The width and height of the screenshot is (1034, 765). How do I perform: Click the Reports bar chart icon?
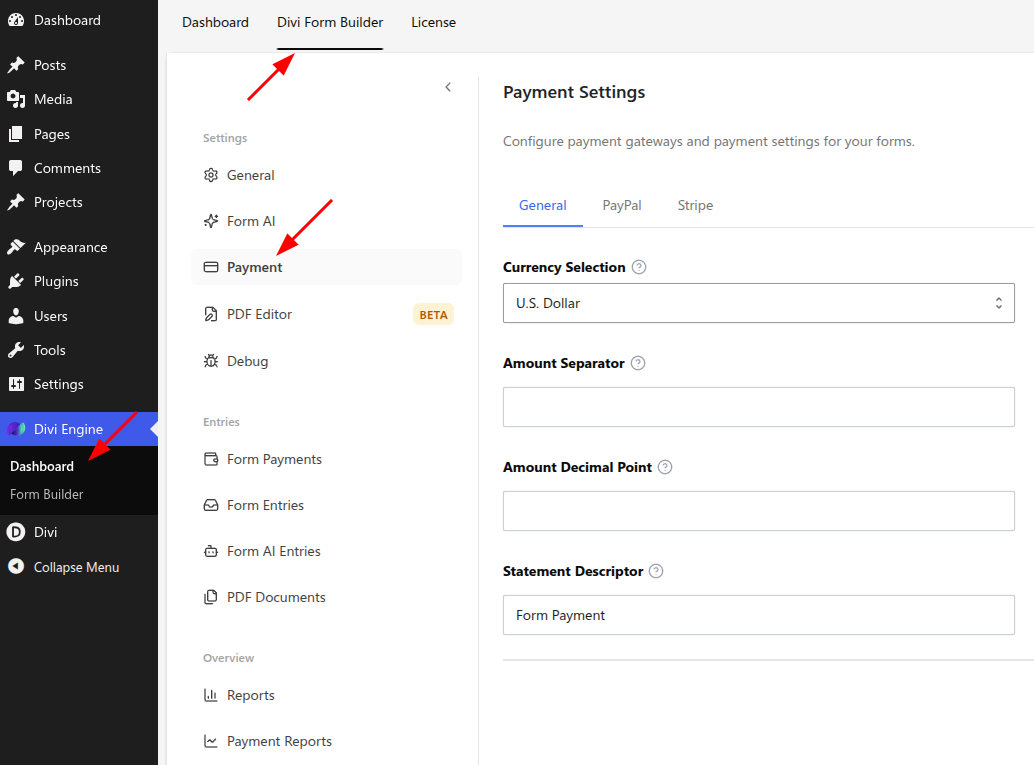click(x=211, y=695)
